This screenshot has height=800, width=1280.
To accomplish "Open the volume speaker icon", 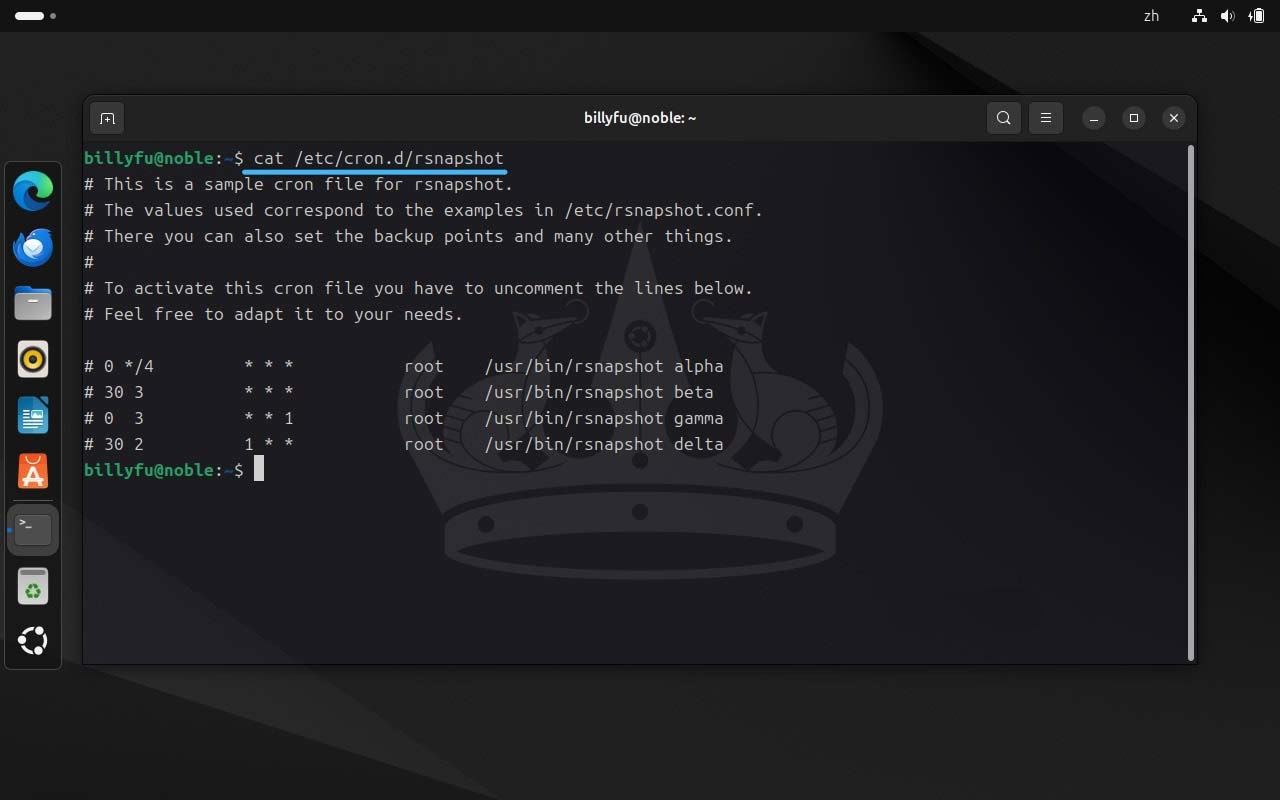I will (x=1227, y=16).
